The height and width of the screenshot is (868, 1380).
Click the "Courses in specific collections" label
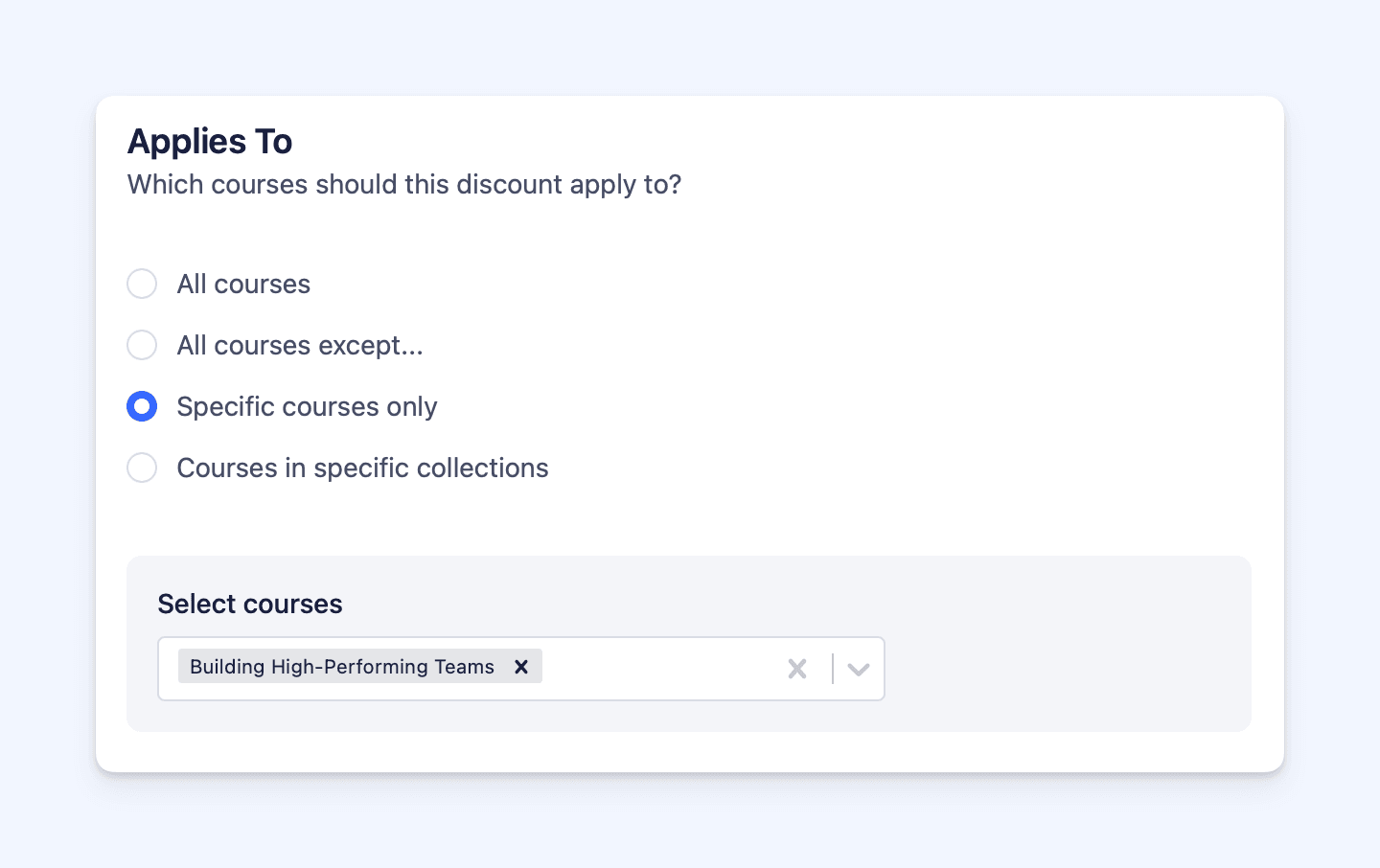click(x=362, y=468)
